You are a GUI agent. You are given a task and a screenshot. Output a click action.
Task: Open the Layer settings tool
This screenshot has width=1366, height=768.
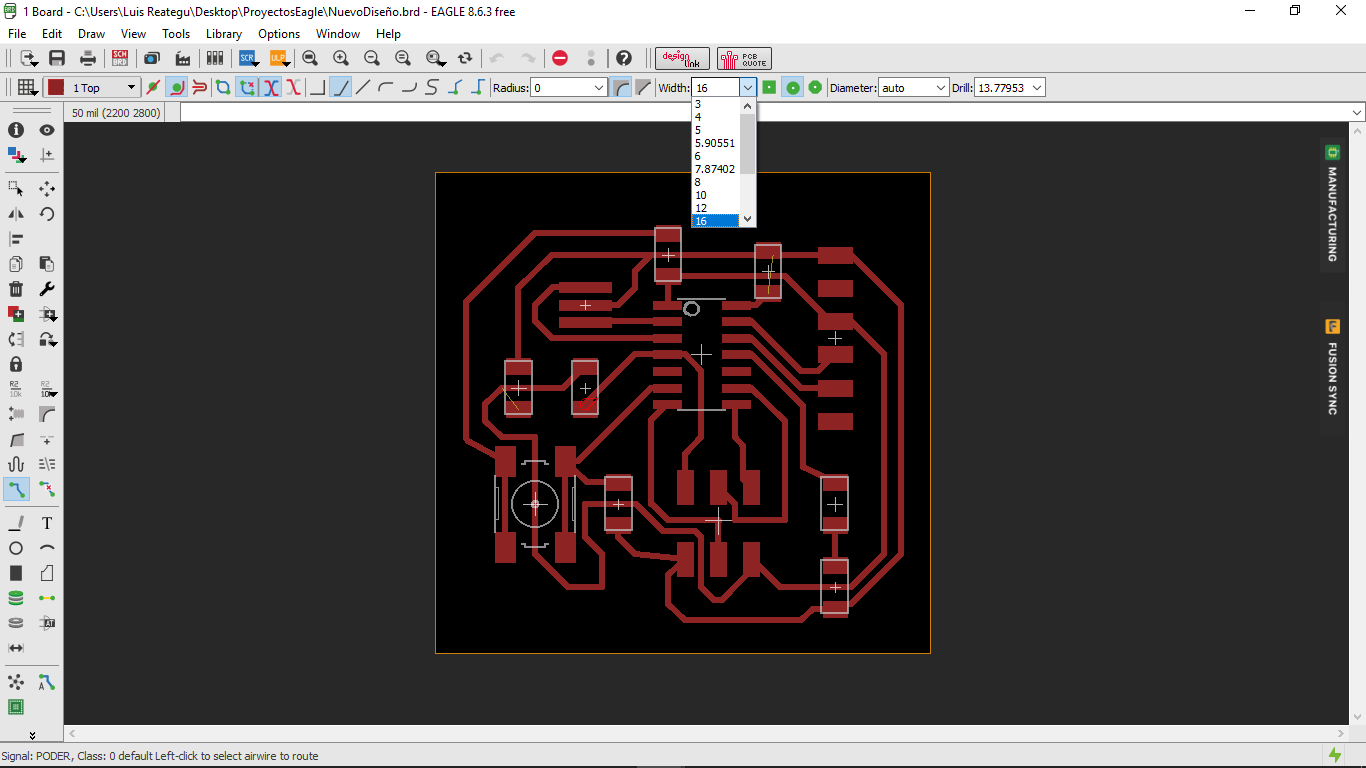(x=16, y=155)
